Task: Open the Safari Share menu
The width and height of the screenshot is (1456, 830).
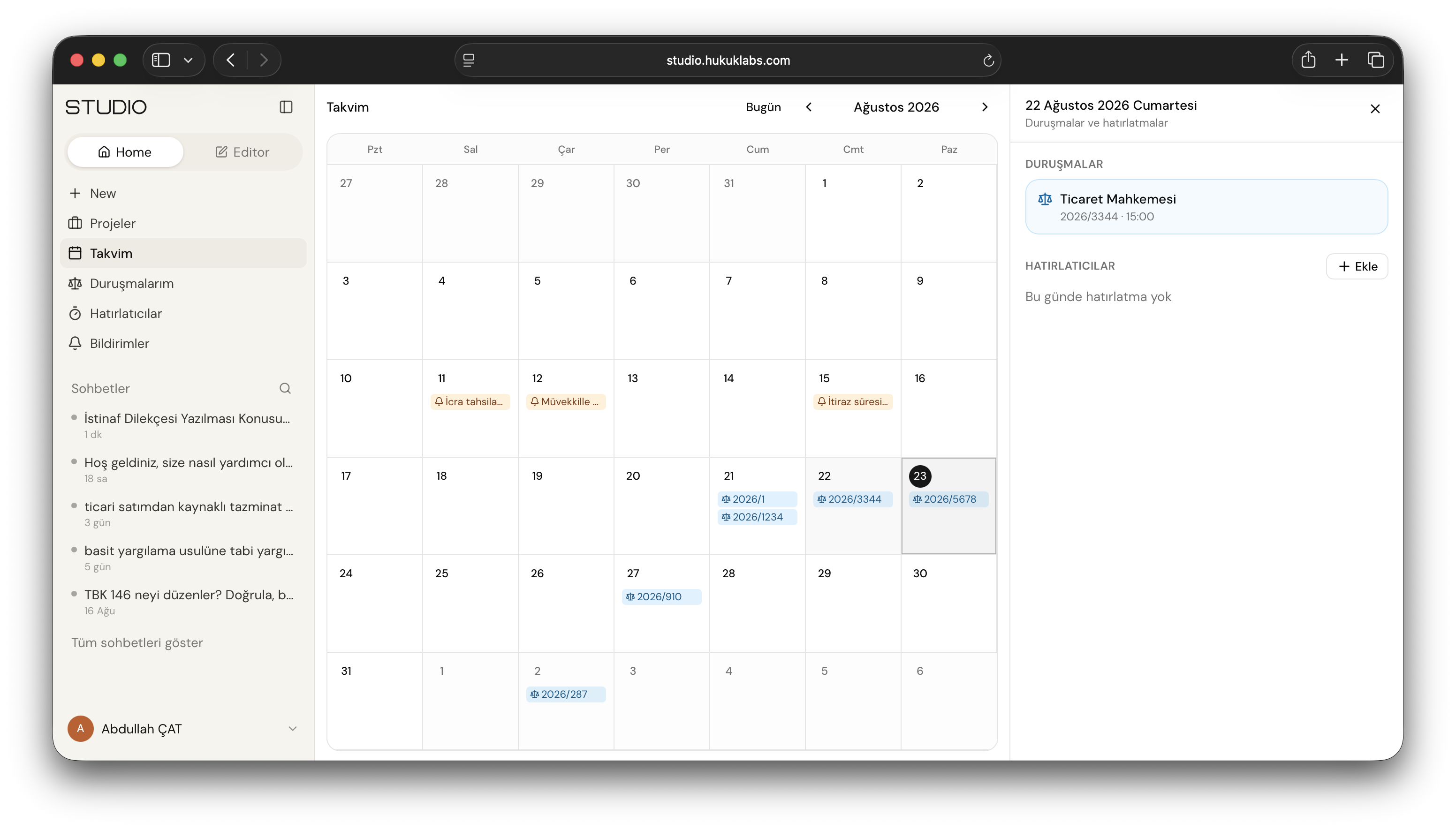Action: [x=1308, y=59]
